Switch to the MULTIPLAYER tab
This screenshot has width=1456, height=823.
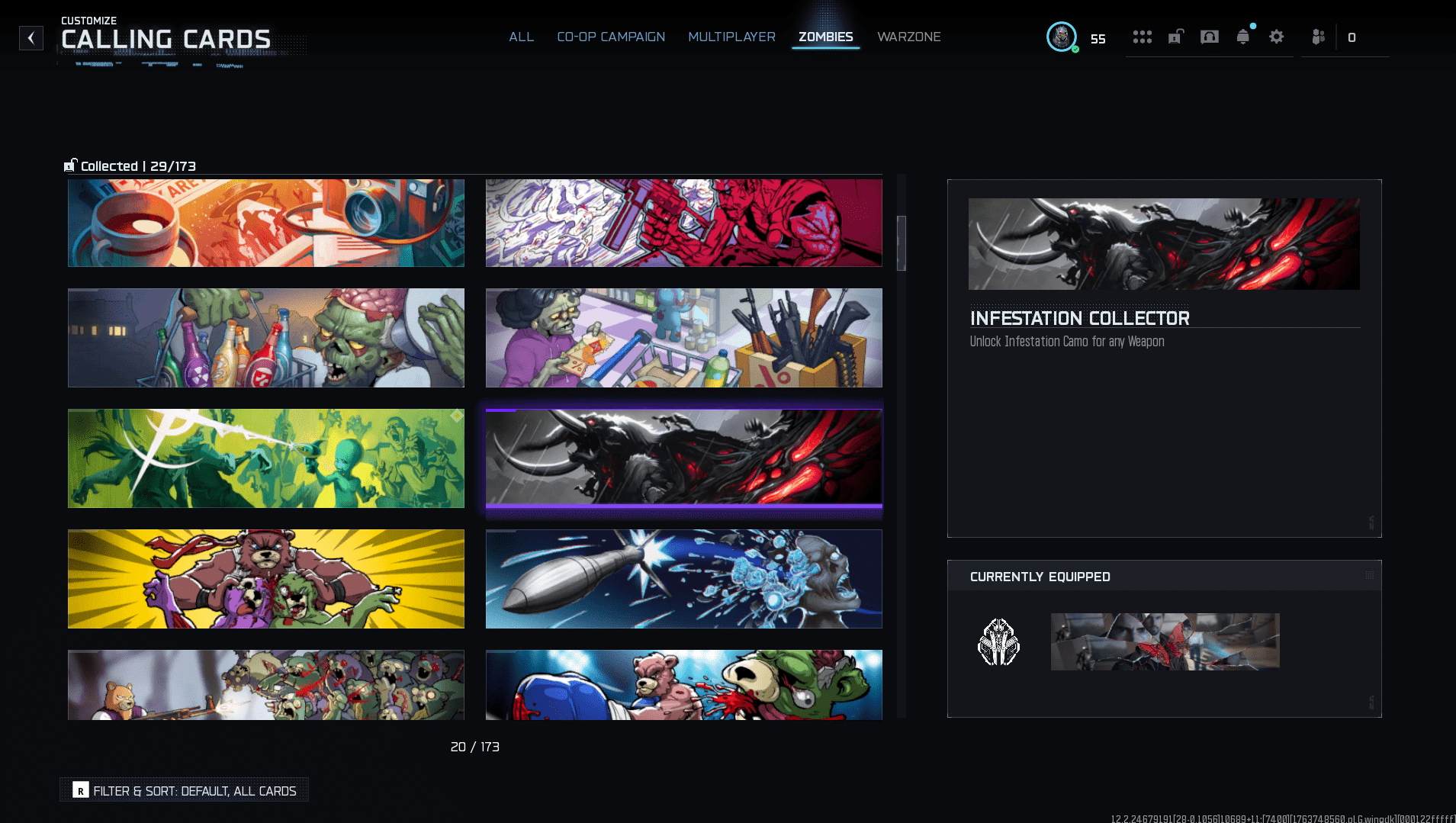tap(731, 37)
